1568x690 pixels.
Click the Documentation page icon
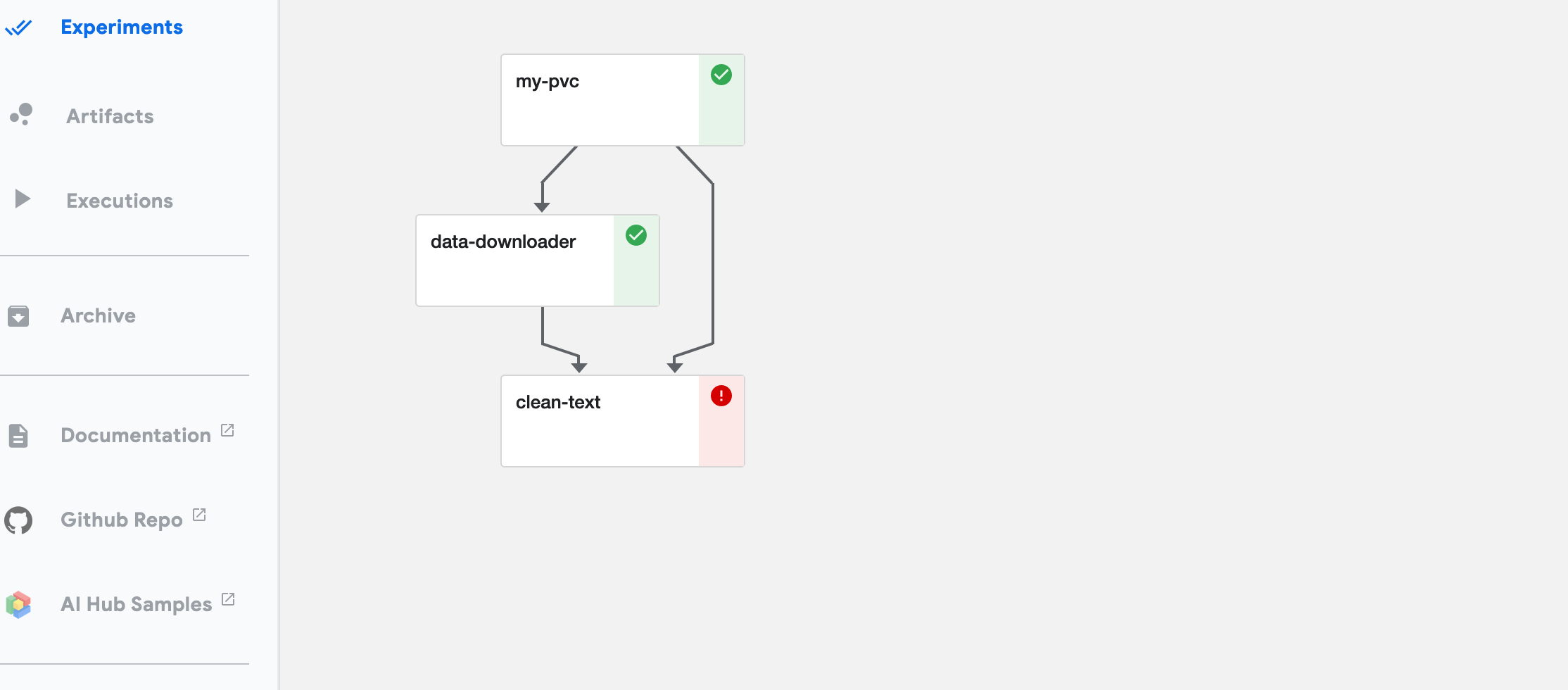pos(18,435)
